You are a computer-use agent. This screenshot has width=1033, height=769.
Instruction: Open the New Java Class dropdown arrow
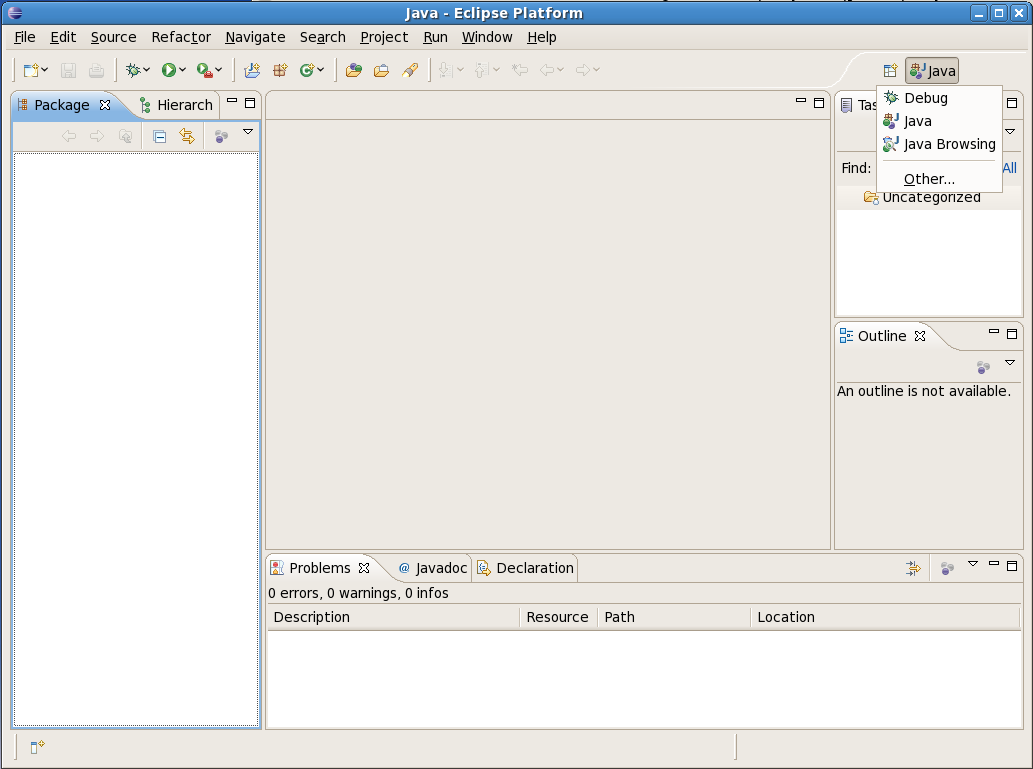click(320, 70)
